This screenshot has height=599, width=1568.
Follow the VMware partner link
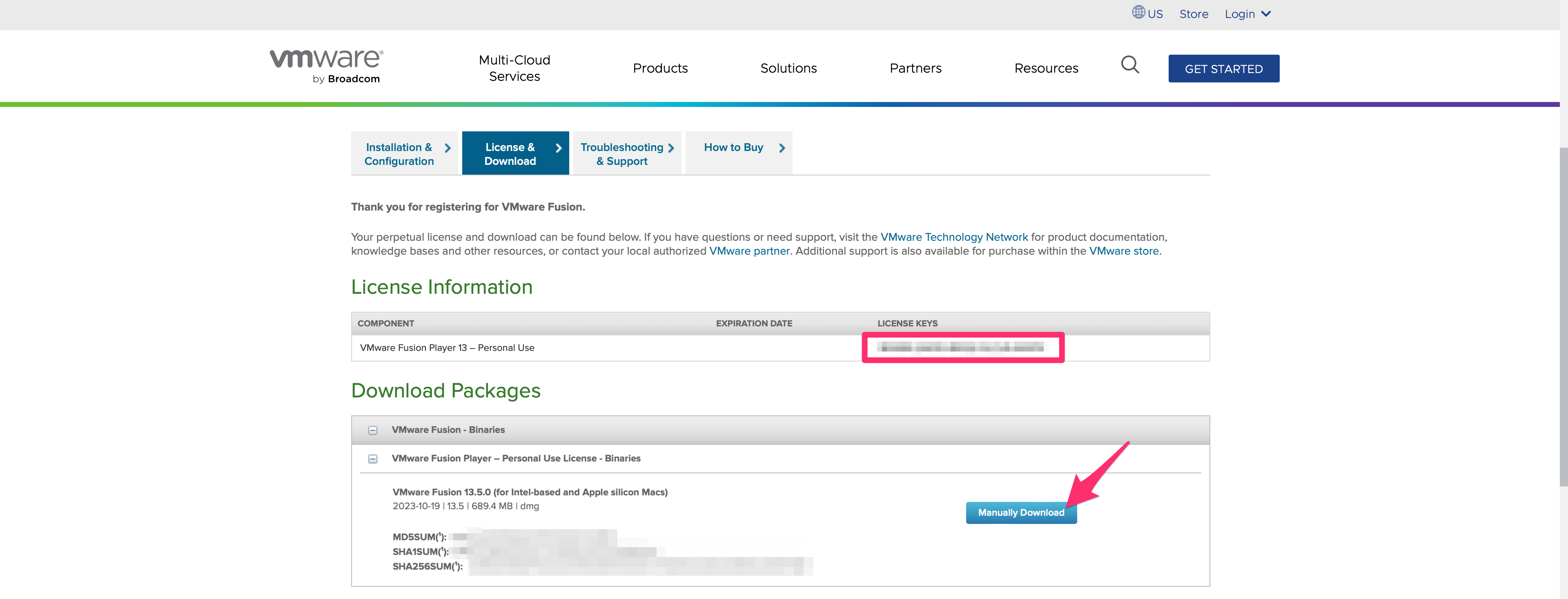pos(749,251)
